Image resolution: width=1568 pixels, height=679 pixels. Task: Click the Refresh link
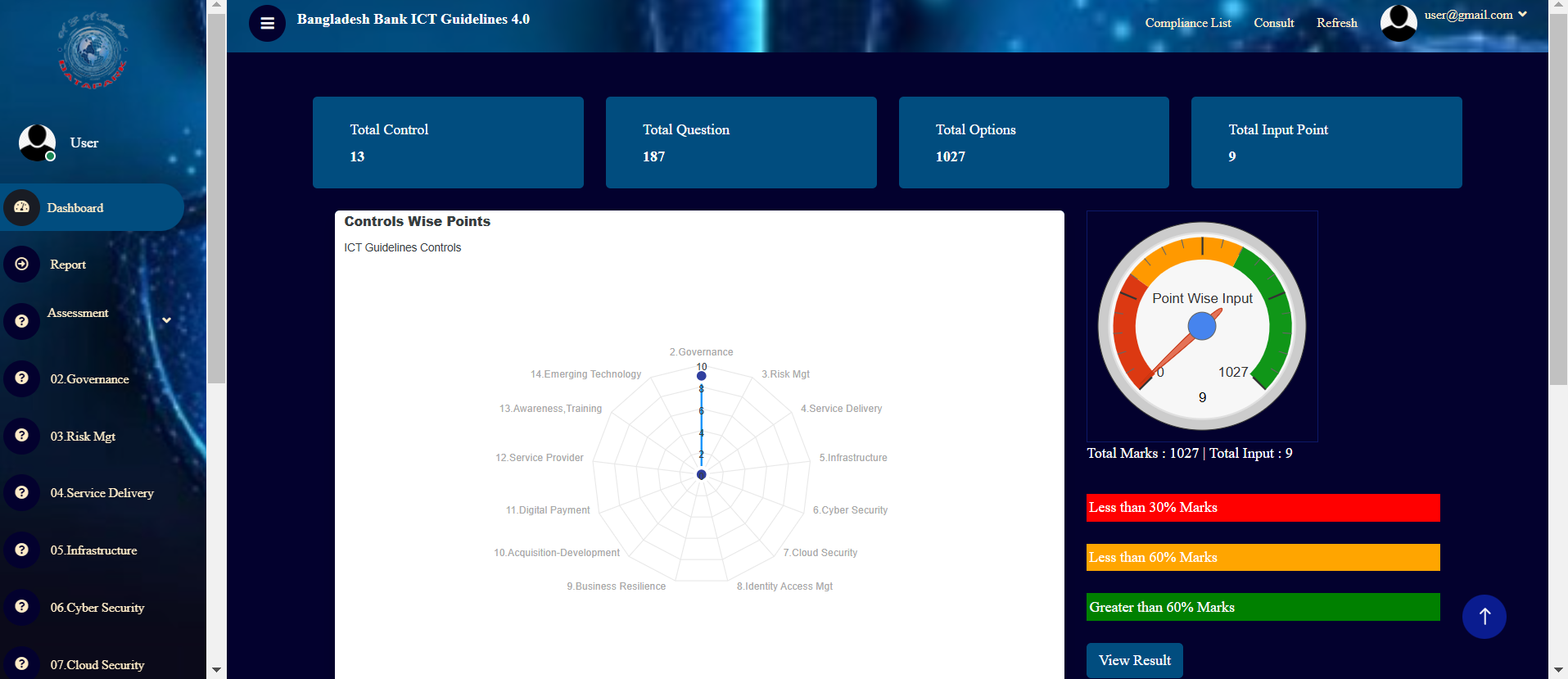click(x=1336, y=23)
